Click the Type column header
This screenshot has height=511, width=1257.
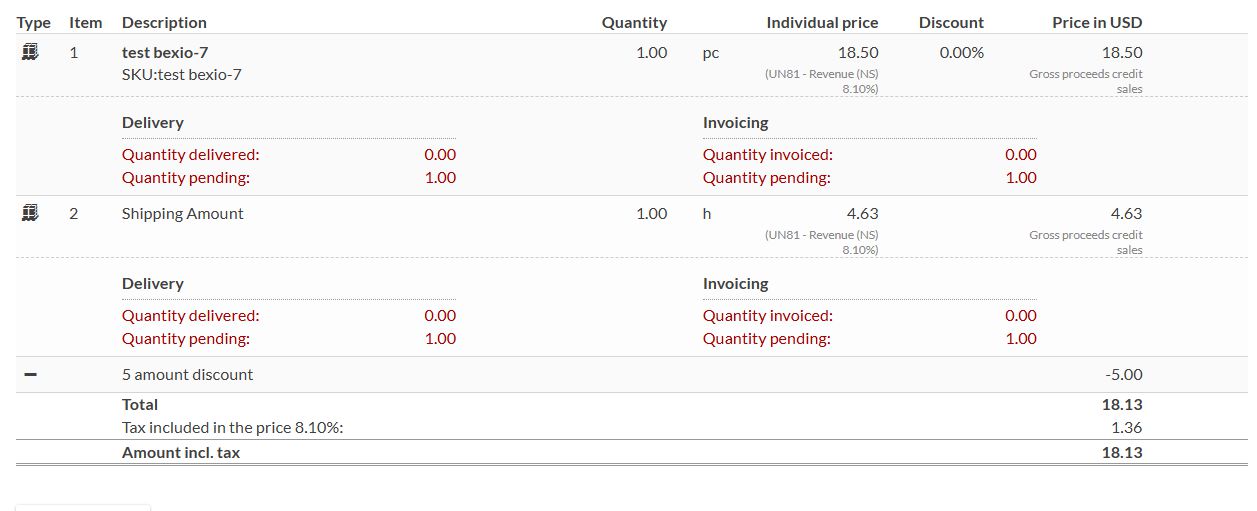pos(34,22)
